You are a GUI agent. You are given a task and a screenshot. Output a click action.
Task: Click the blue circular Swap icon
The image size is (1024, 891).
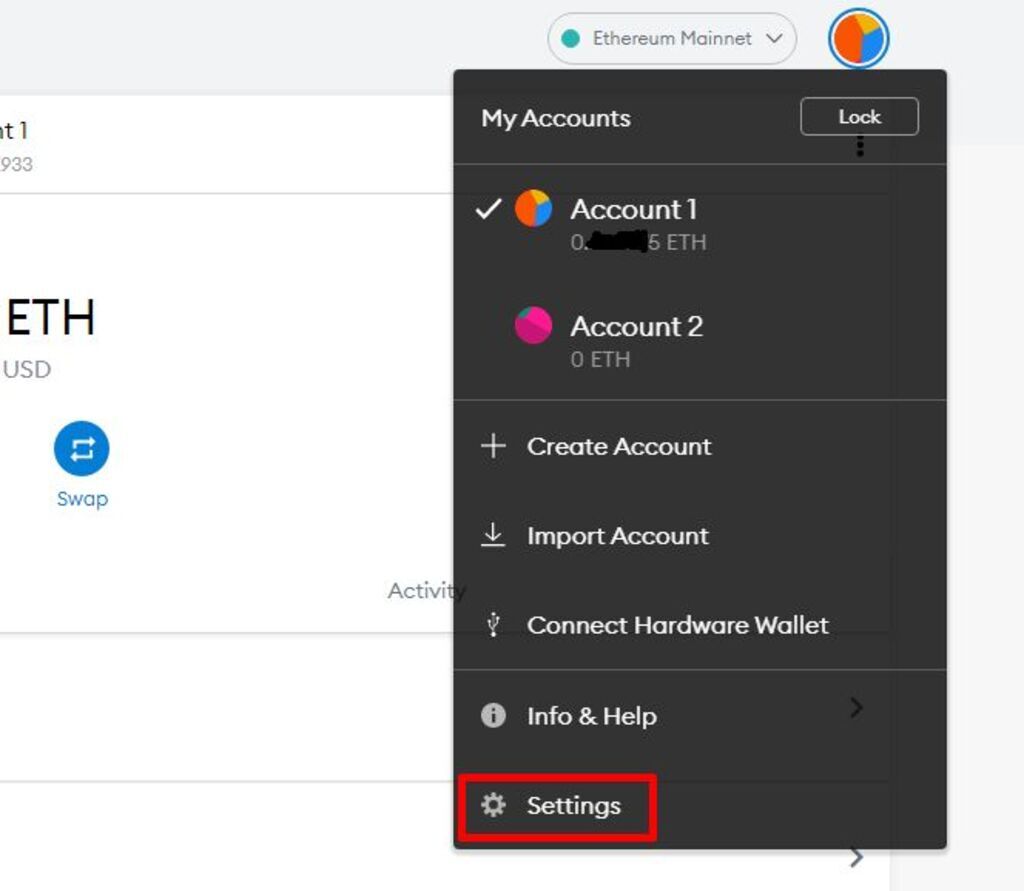pyautogui.click(x=81, y=449)
